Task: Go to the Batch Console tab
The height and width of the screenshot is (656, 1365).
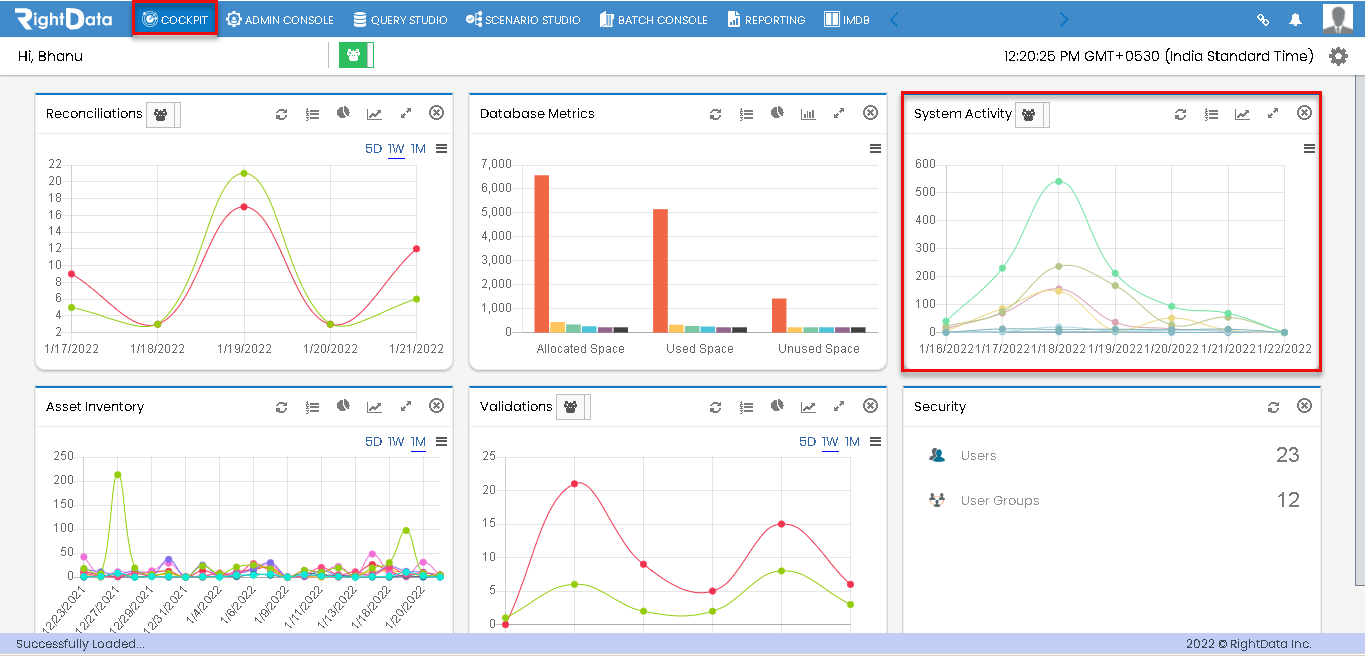Action: point(654,20)
